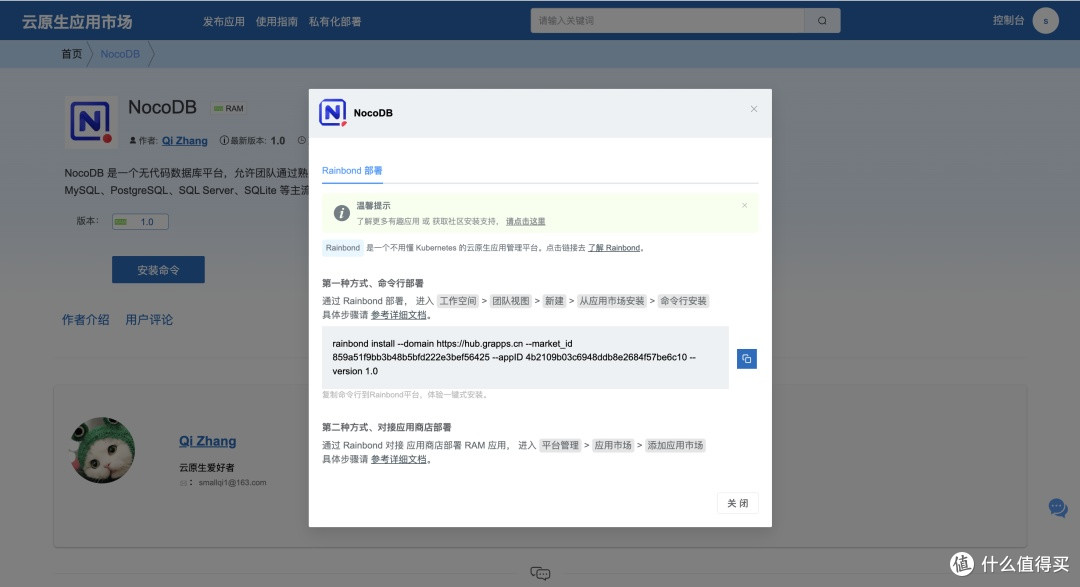
Task: Click the 团队视图 path tag
Action: (510, 301)
